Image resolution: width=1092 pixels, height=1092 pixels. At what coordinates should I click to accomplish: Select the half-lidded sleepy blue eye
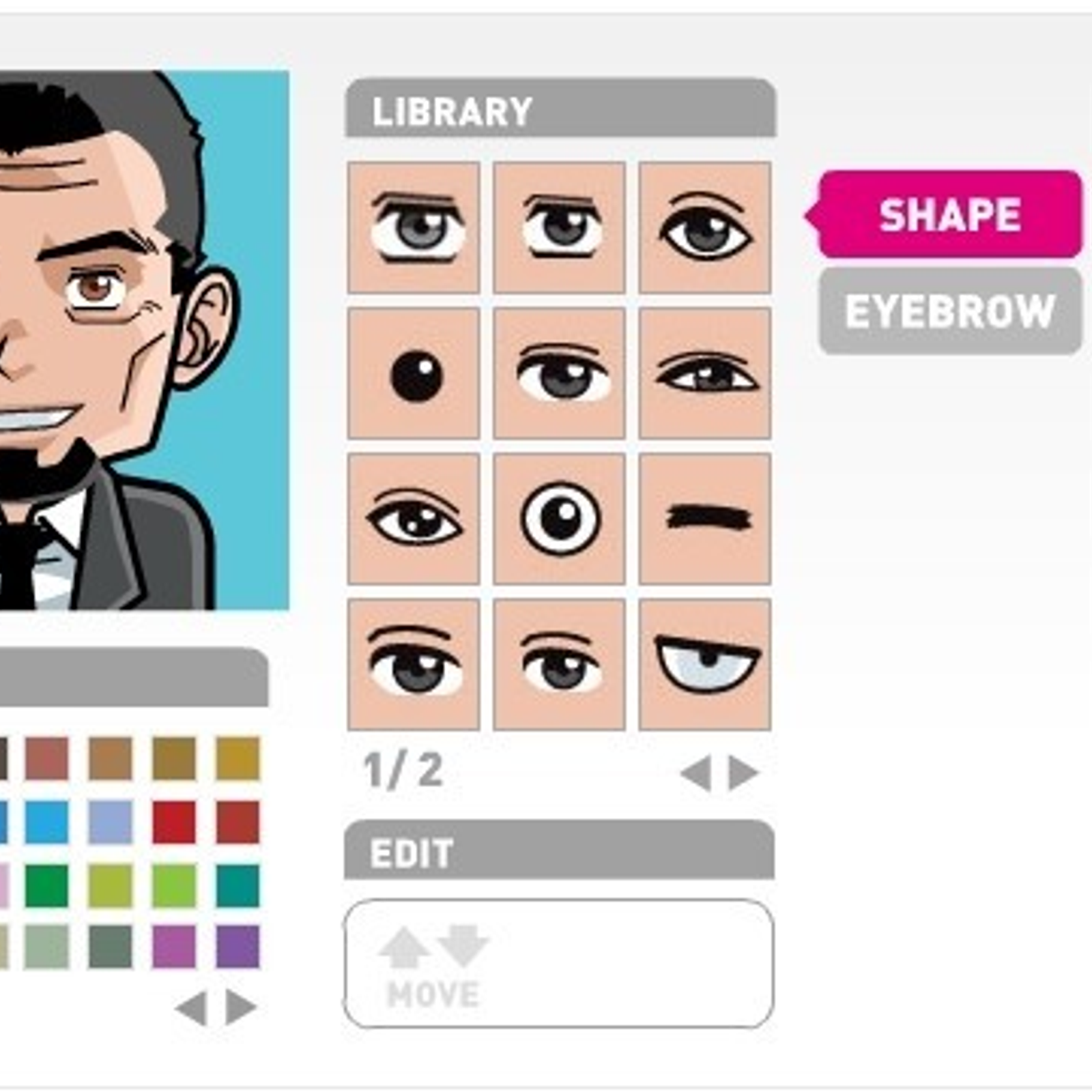click(705, 665)
